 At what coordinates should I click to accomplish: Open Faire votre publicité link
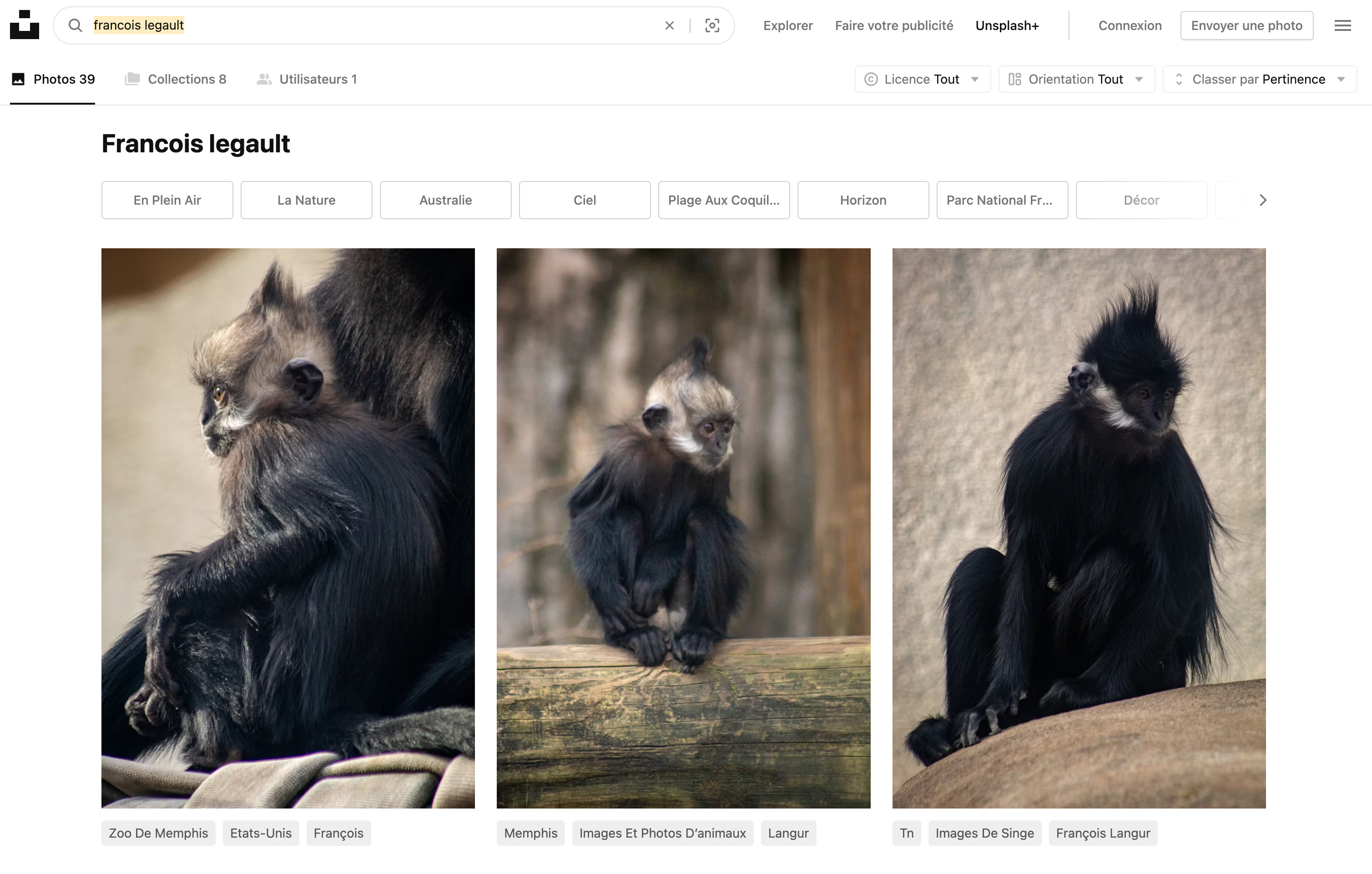point(894,25)
